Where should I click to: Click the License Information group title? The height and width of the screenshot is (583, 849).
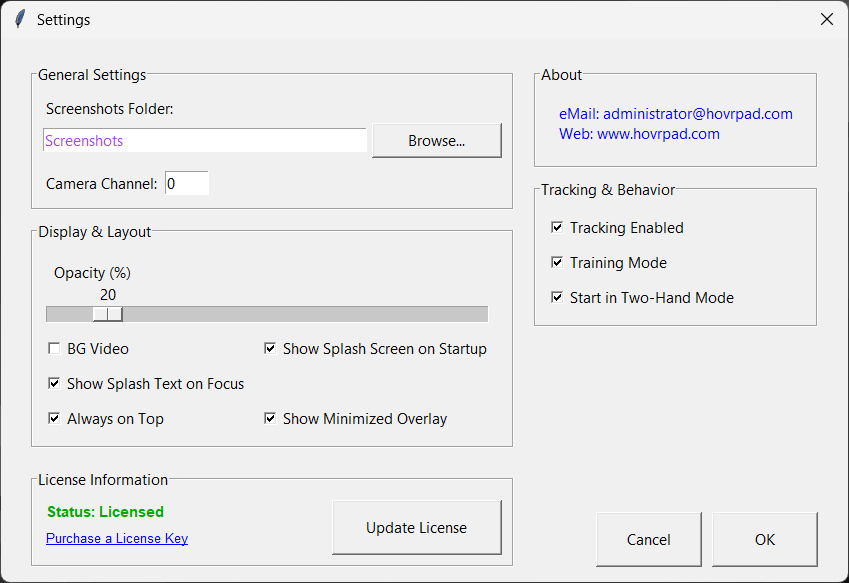pos(103,480)
